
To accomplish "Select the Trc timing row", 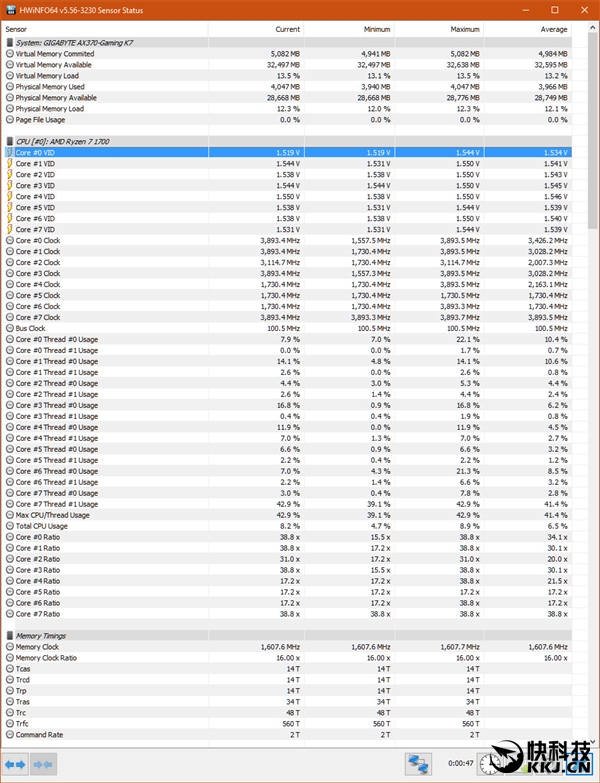I will point(287,713).
